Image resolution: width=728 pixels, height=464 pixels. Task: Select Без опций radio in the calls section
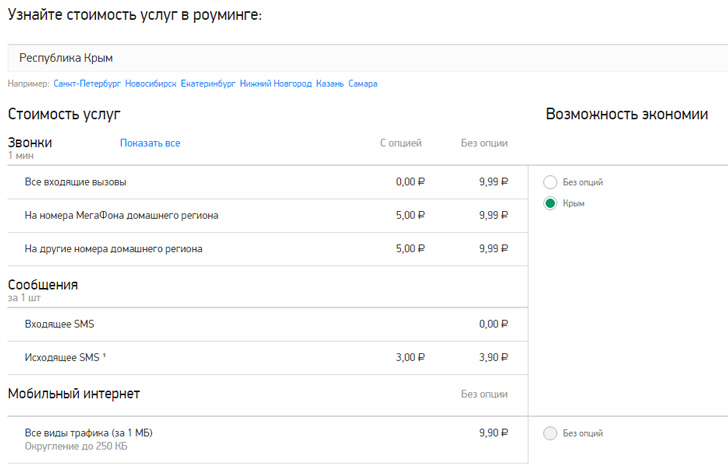[550, 182]
